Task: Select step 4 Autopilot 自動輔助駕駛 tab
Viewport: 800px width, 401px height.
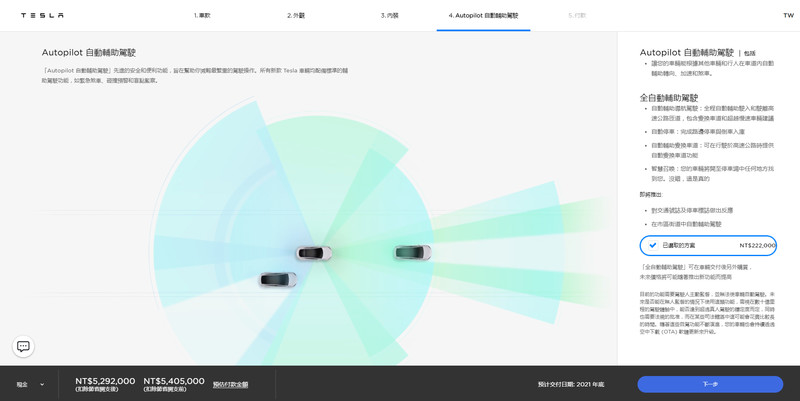Action: [x=483, y=15]
